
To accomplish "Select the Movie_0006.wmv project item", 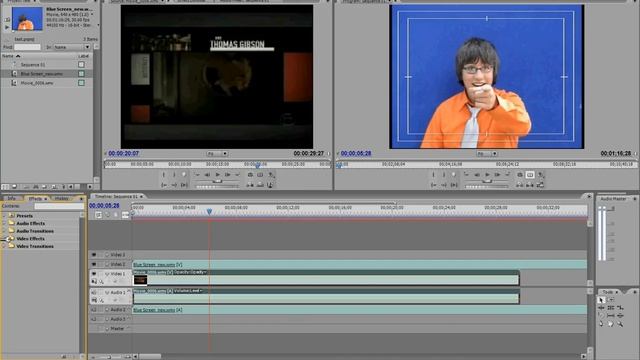I will [x=37, y=83].
